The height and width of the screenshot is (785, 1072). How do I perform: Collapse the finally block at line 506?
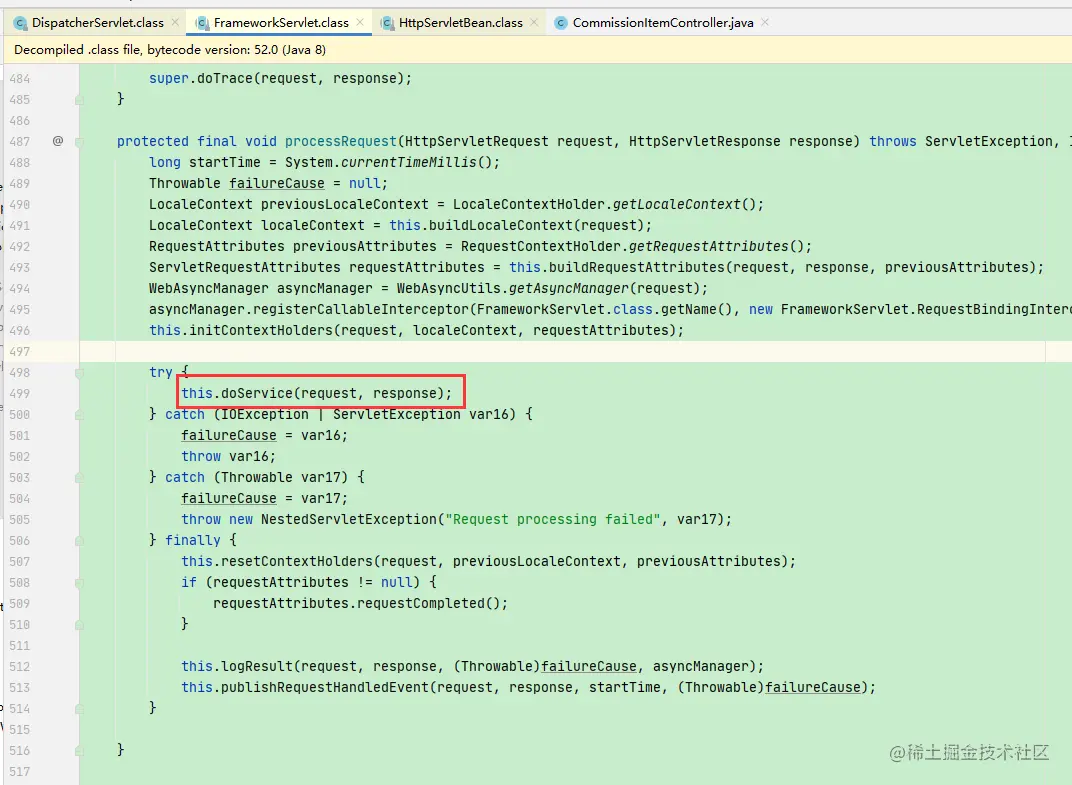[79, 541]
